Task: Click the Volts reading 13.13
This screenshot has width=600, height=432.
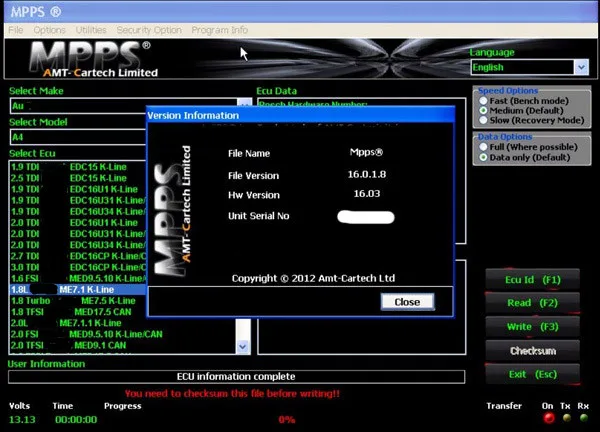Action: point(22,420)
